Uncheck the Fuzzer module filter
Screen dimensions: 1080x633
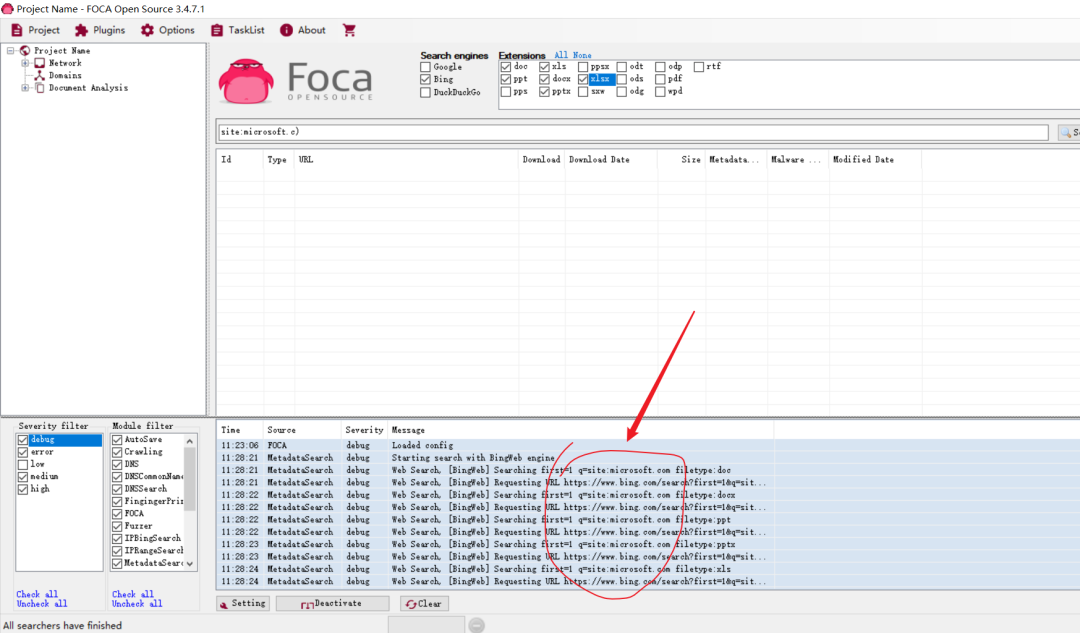pos(117,526)
